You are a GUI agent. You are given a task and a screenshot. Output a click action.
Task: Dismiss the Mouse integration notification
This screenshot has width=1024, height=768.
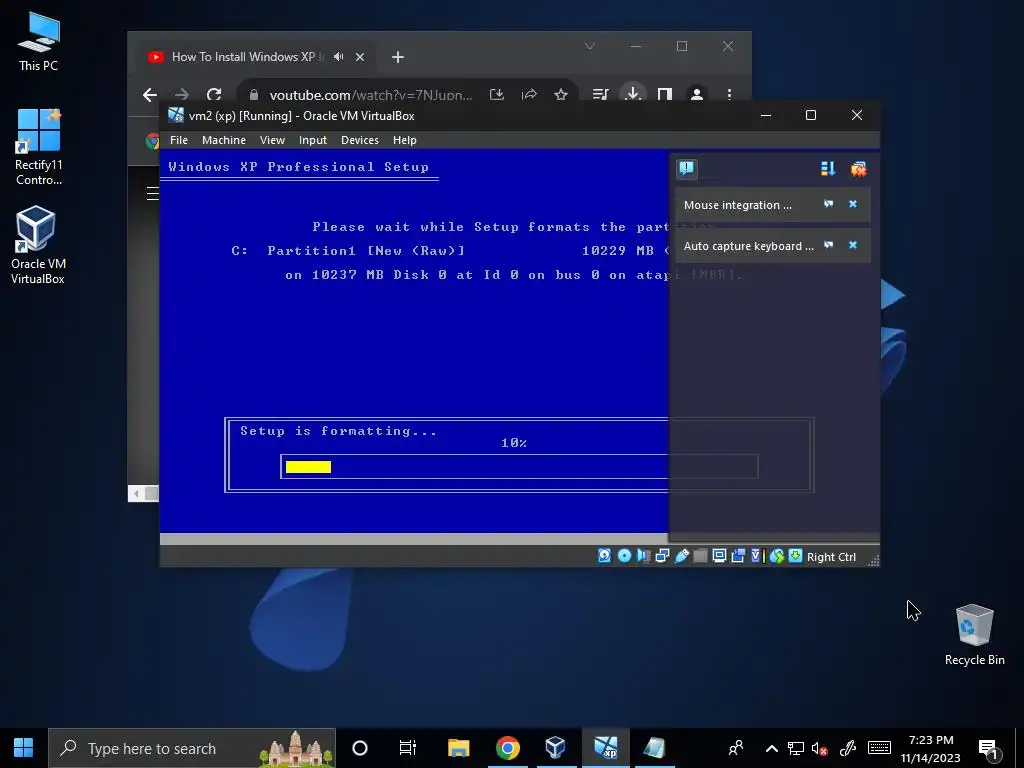pos(852,204)
